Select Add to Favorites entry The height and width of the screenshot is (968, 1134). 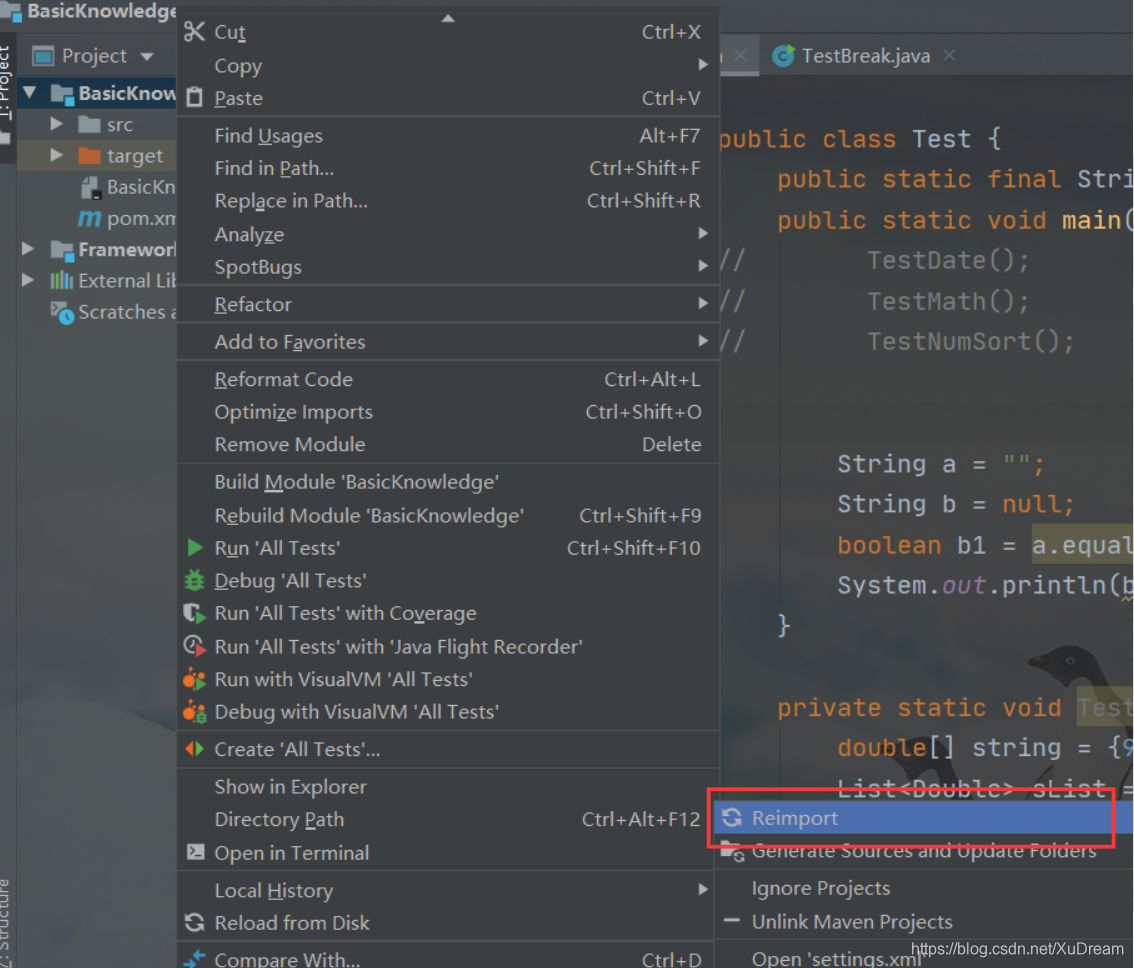[448, 341]
